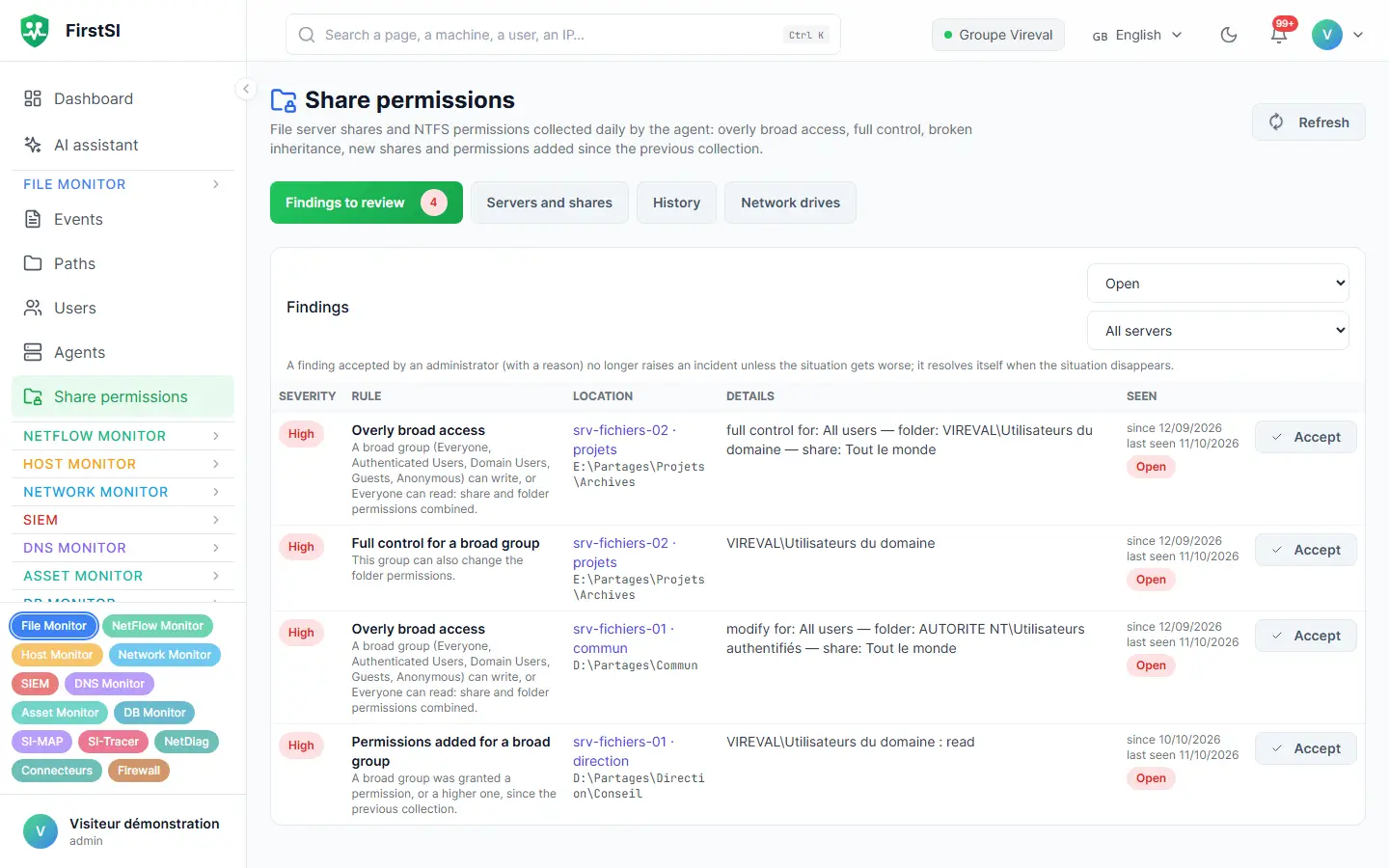The height and width of the screenshot is (868, 1389).
Task: Select the SIEM pill
Action: click(35, 684)
